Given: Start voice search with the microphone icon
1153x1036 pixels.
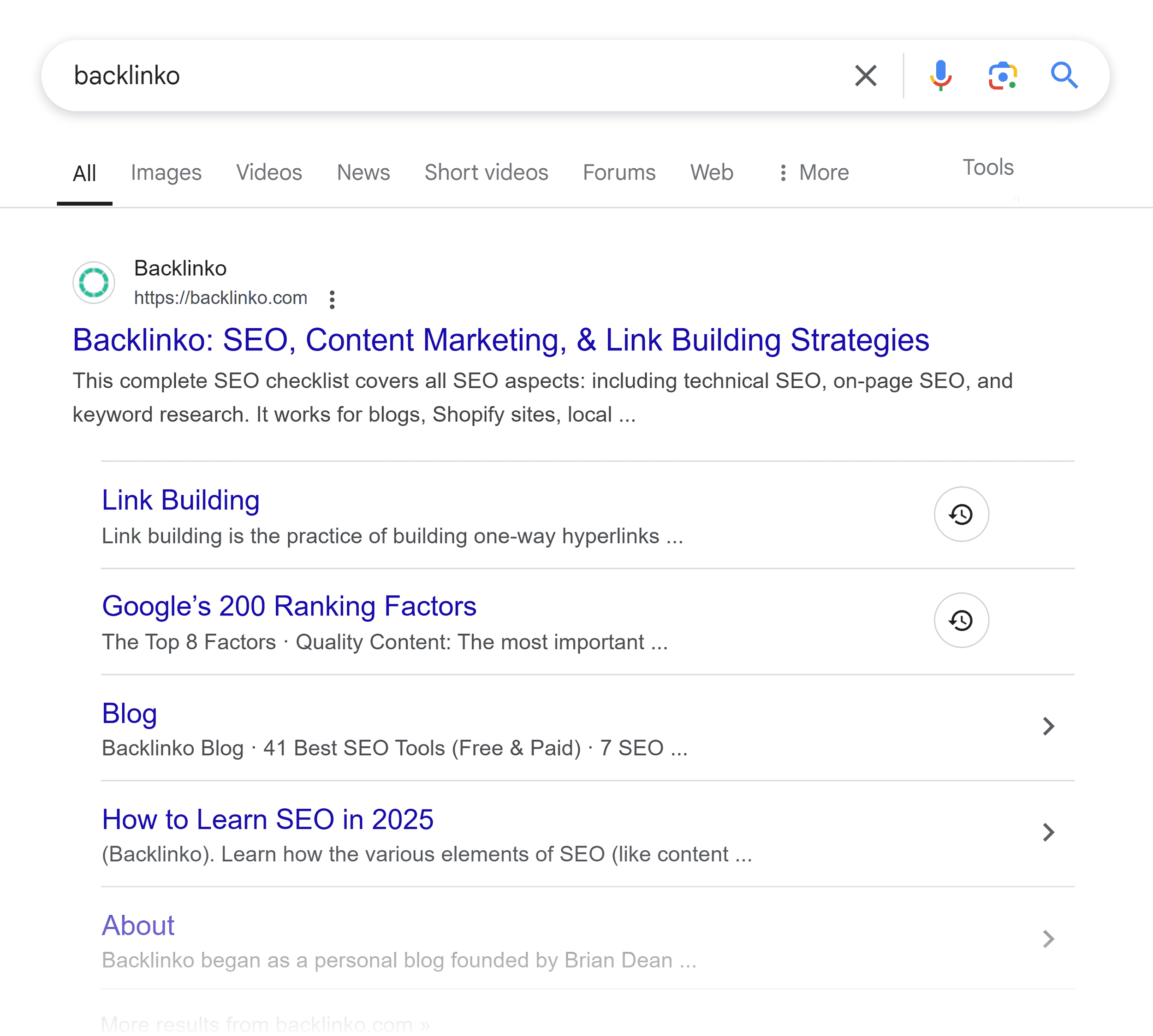Looking at the screenshot, I should click(941, 75).
